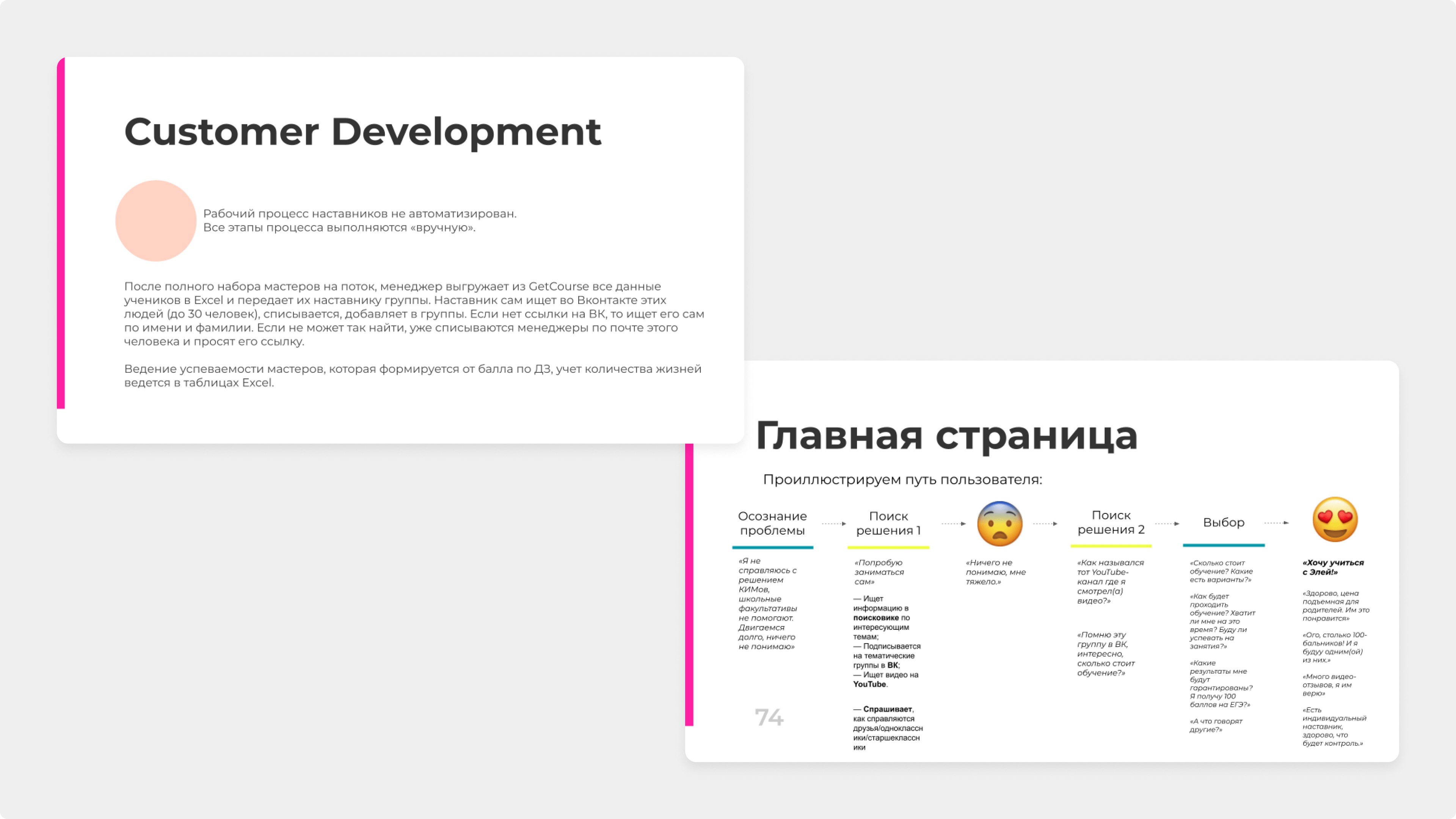Click the scared face emoji
Viewport: 1456px width, 819px height.
point(1000,523)
